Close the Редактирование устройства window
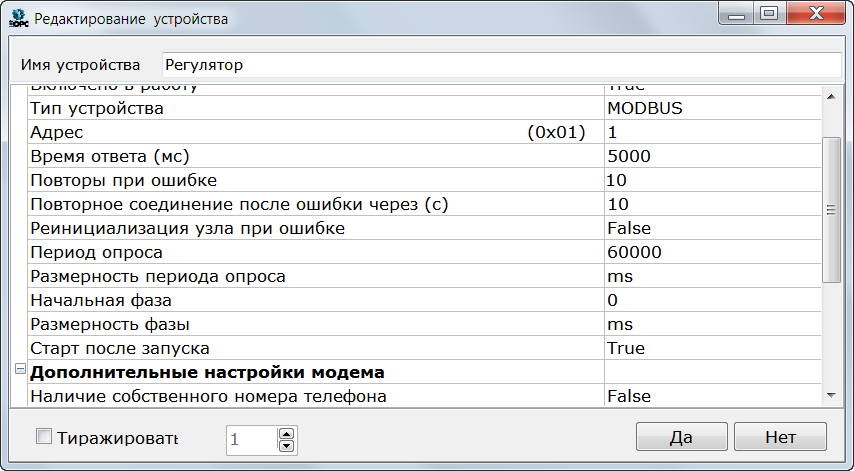This screenshot has height=471, width=854. 816,14
